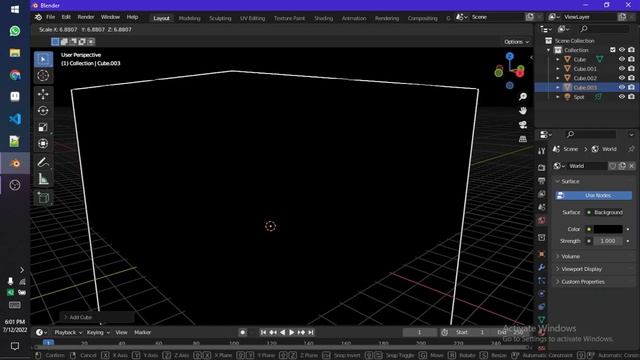Open the Render properties tab icon

pos(542,167)
